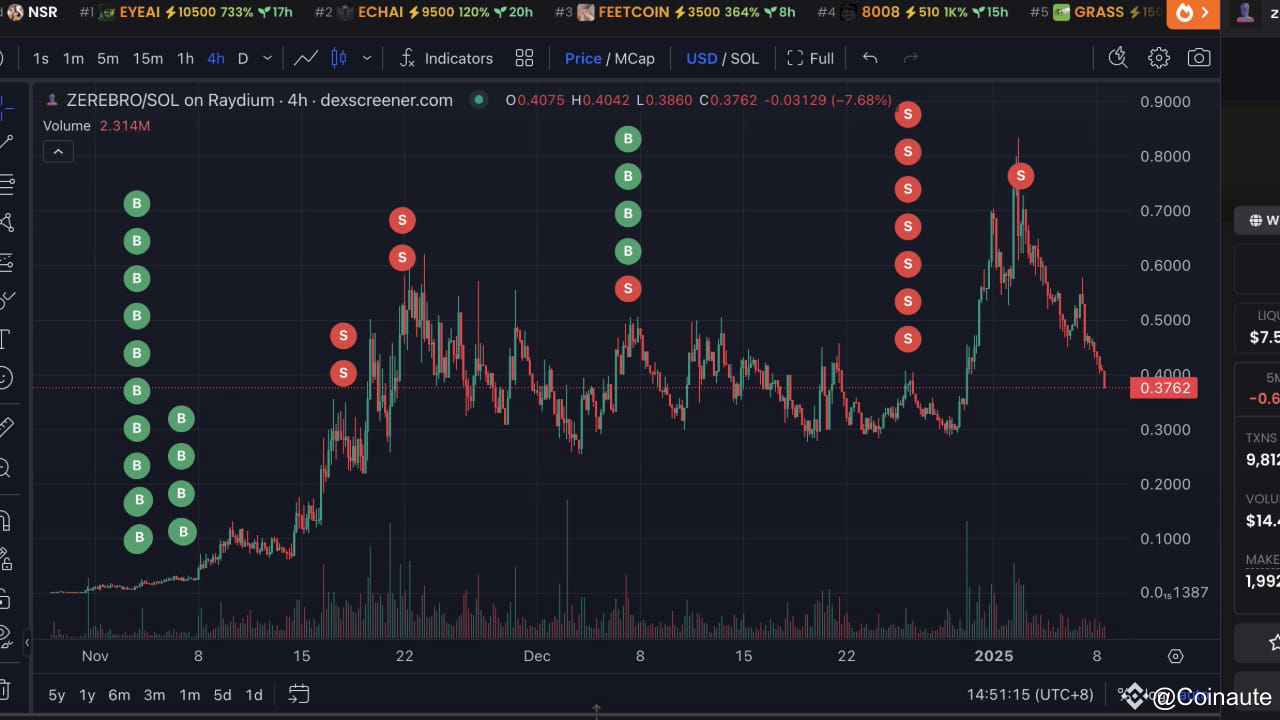Enter Full screen chart mode

(810, 58)
